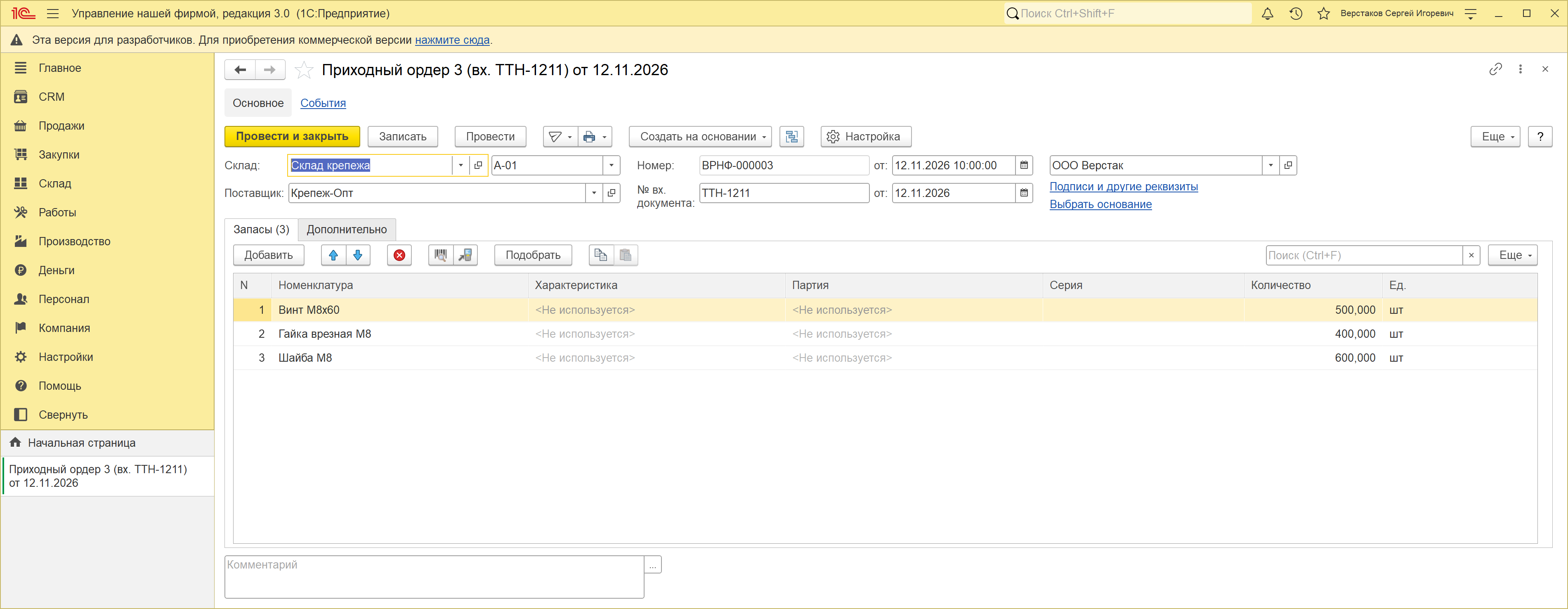
Task: Open Создать на основании dropdown
Action: point(700,136)
